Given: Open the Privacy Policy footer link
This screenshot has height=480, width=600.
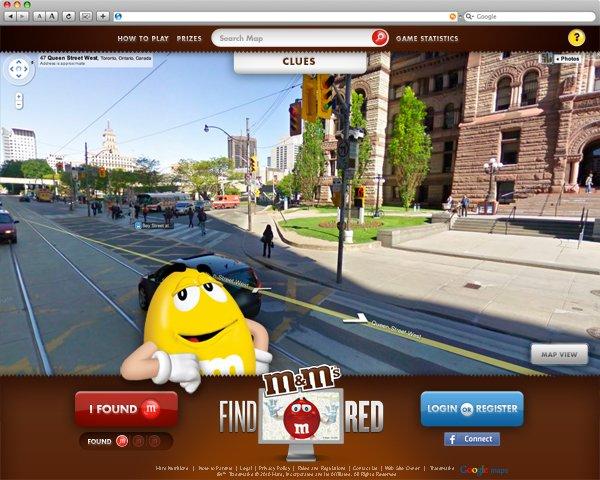Looking at the screenshot, I should pyautogui.click(x=274, y=468).
